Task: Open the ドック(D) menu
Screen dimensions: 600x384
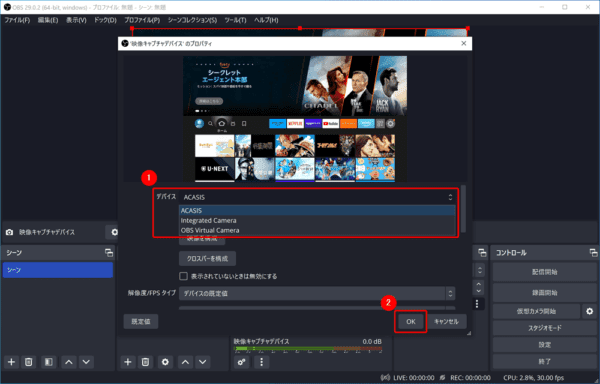Action: click(105, 20)
